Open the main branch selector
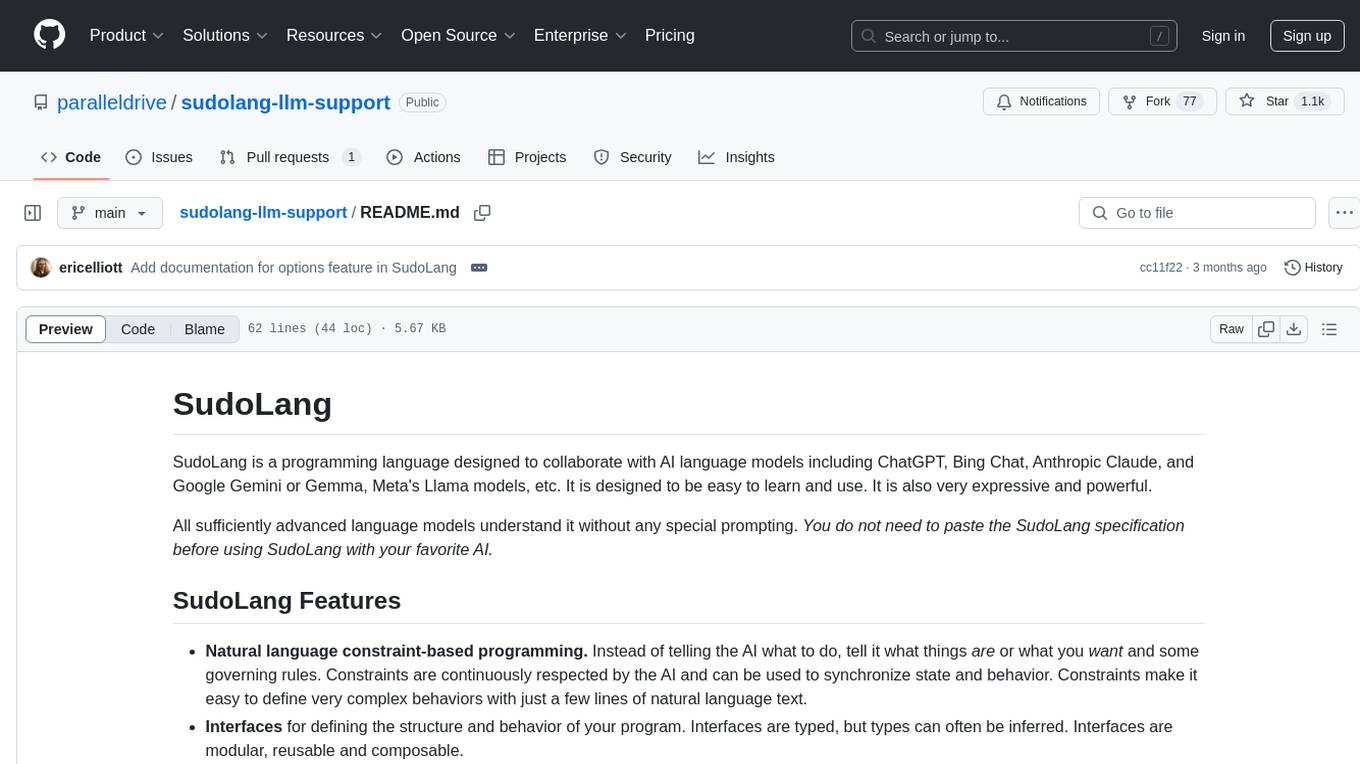The width and height of the screenshot is (1360, 764). 109,213
